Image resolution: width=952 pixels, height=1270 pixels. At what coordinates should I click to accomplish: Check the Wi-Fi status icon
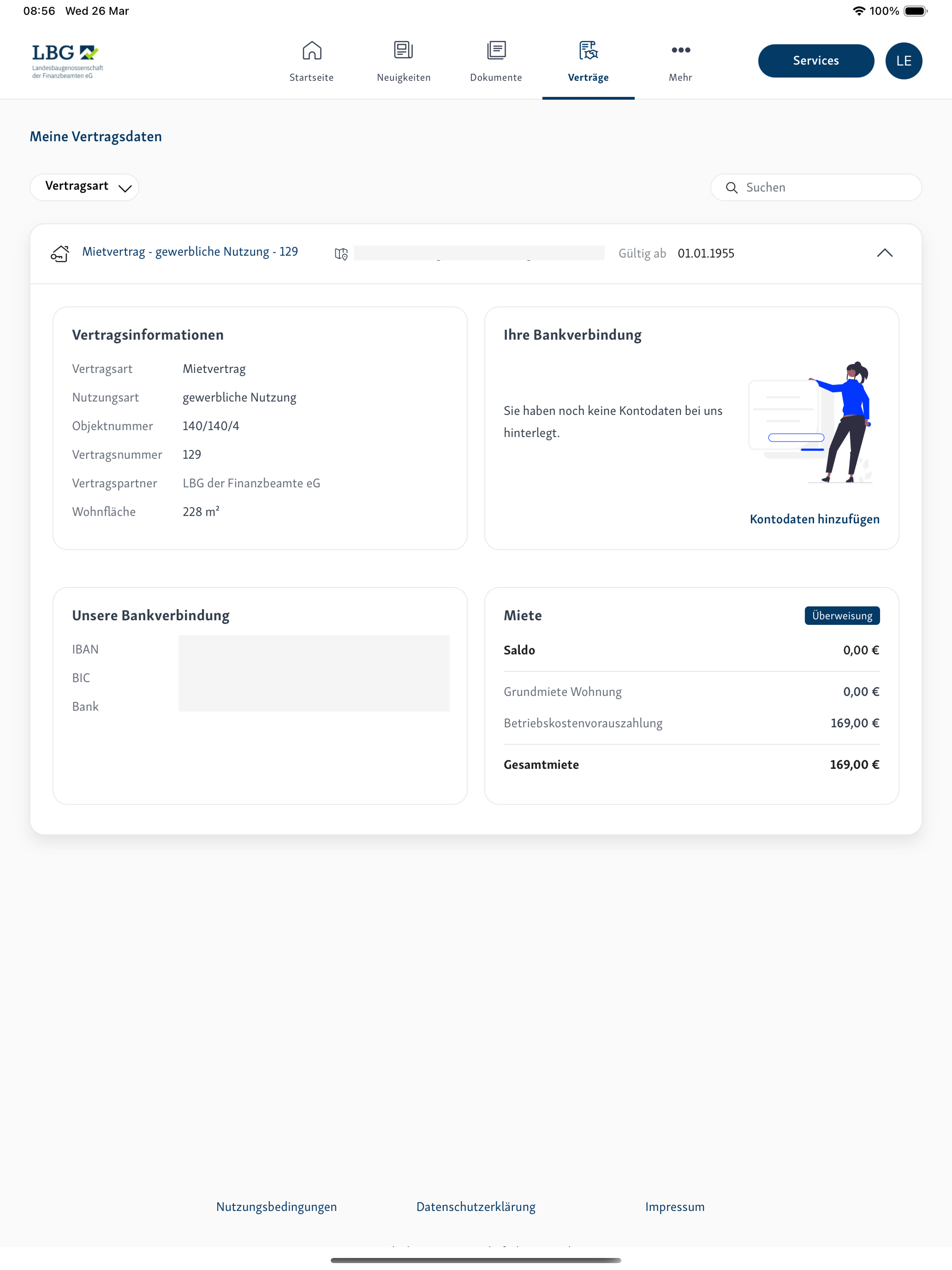pos(858,11)
